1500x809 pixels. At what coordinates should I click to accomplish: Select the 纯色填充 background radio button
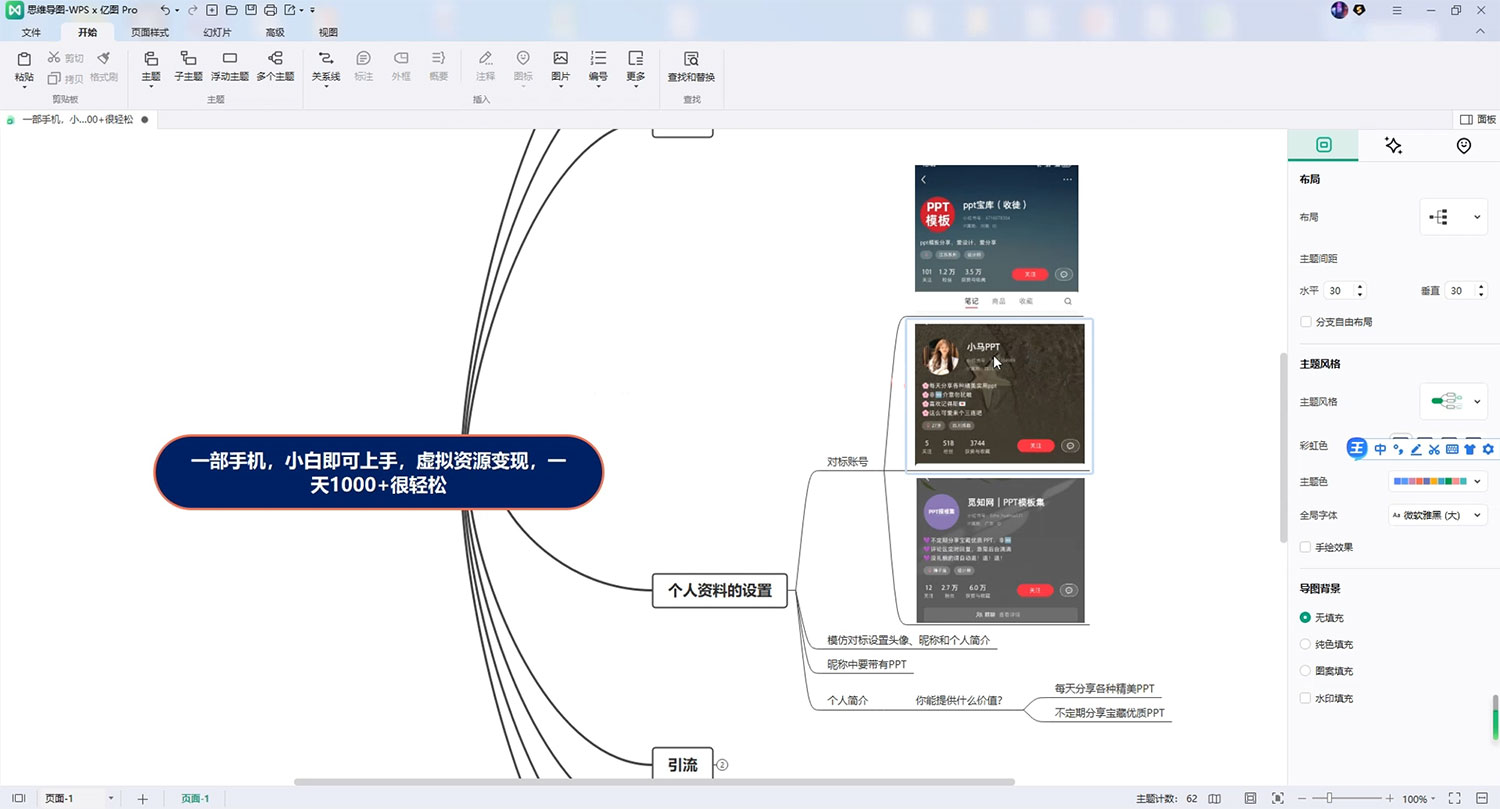coord(1306,644)
